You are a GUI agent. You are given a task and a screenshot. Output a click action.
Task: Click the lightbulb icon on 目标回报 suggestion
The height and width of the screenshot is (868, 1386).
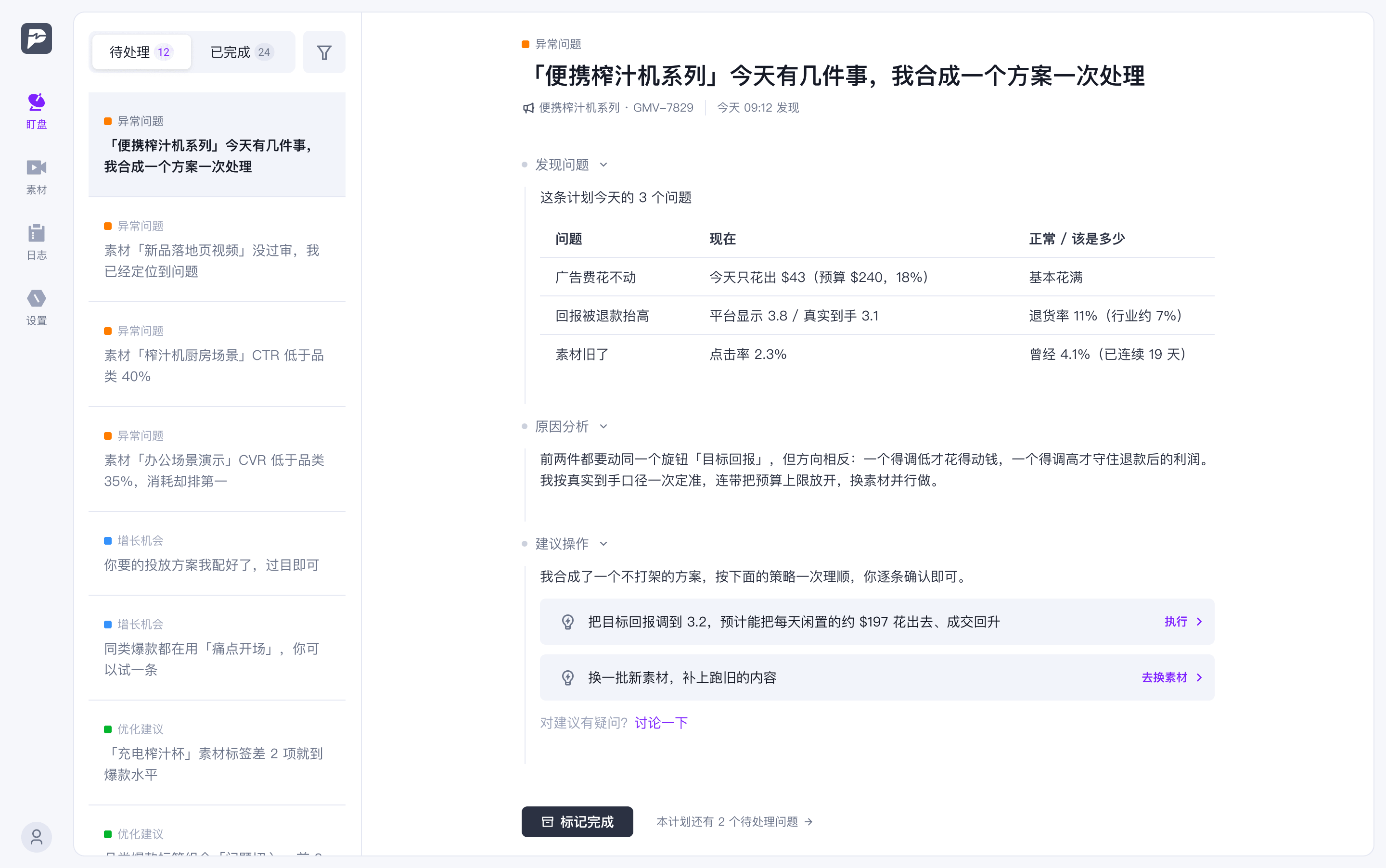(567, 622)
